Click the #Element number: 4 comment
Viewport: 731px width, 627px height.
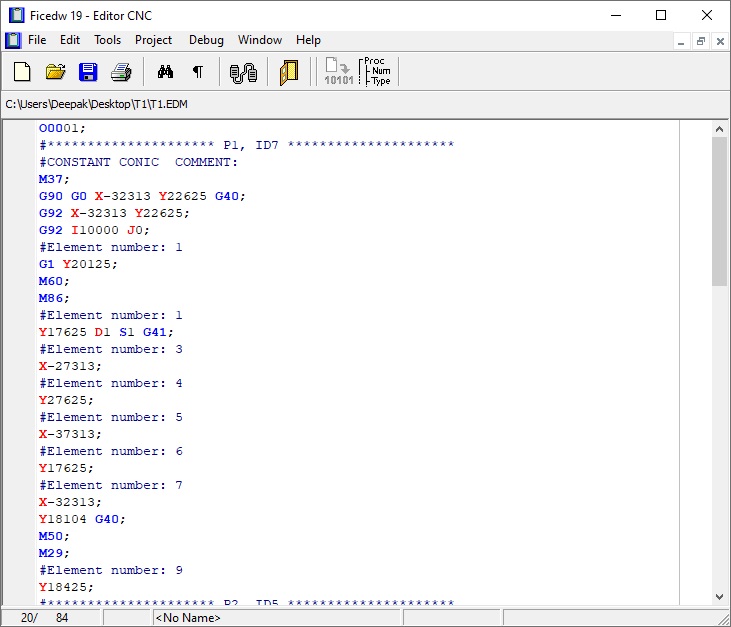click(x=111, y=383)
